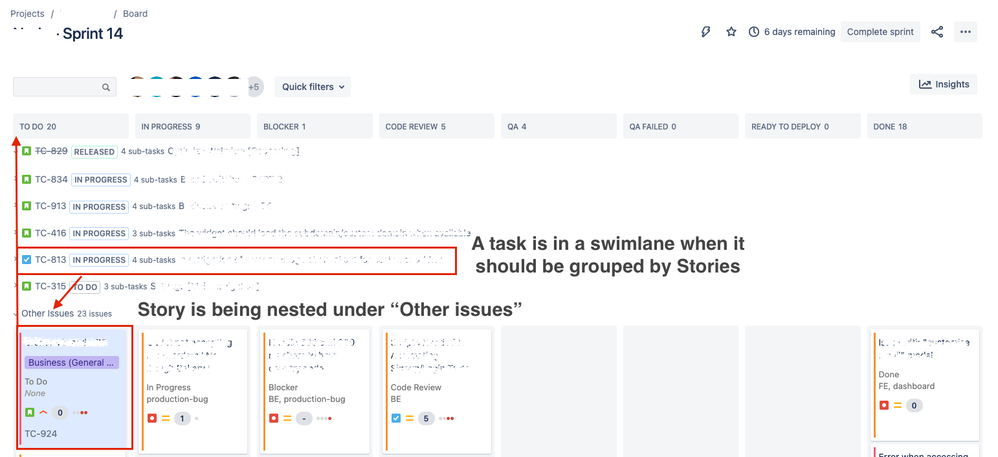
Task: Click the days-in-column dots on Code Review card
Action: pyautogui.click(x=446, y=418)
